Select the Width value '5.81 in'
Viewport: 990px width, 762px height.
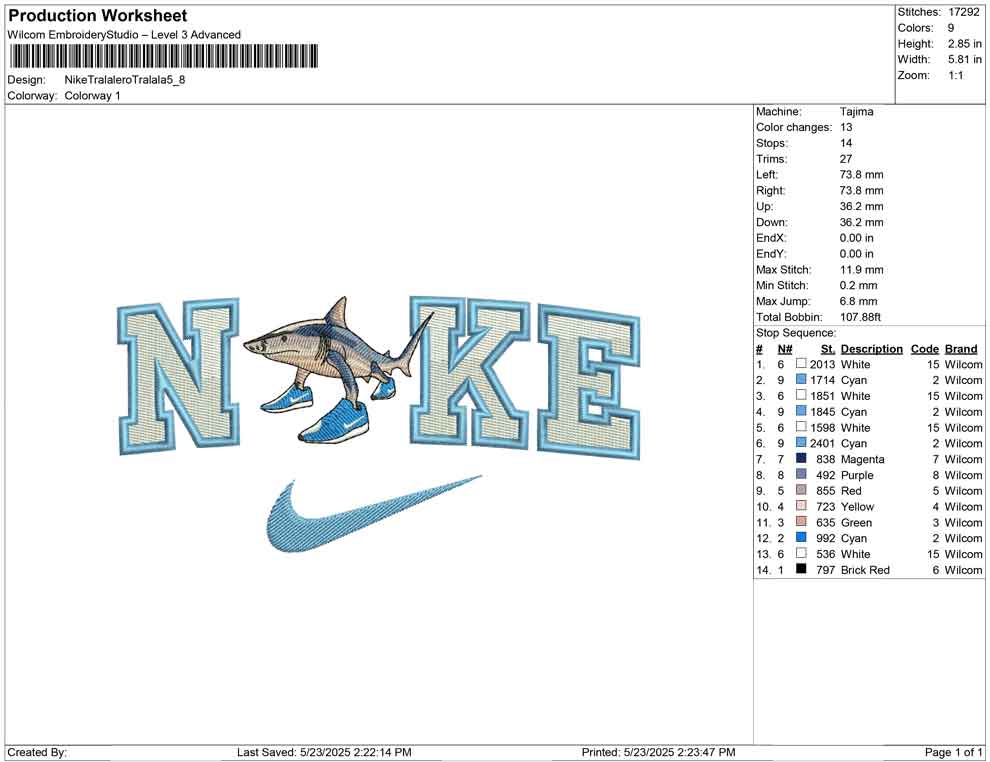[x=964, y=59]
